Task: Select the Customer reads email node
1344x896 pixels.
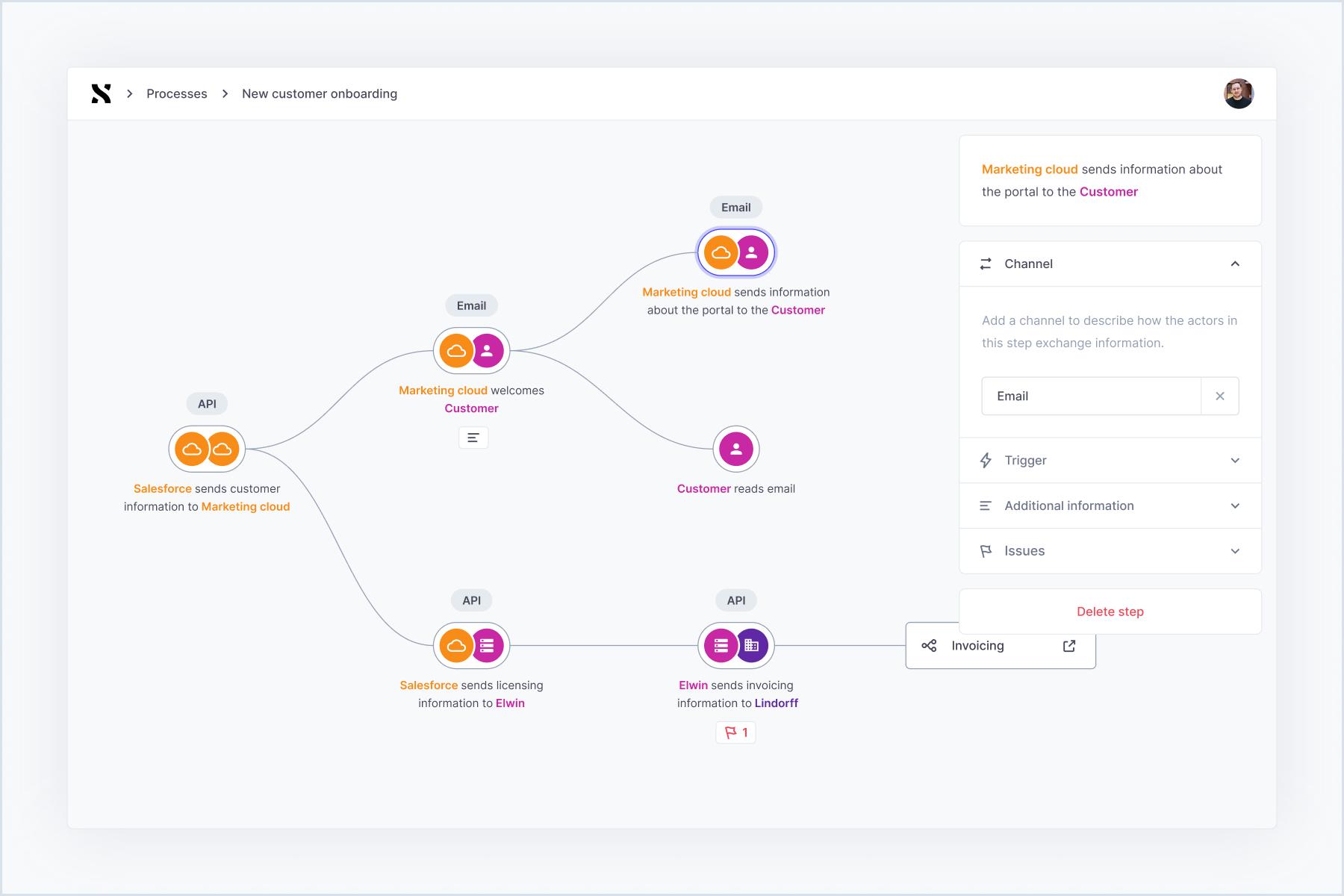Action: point(736,449)
